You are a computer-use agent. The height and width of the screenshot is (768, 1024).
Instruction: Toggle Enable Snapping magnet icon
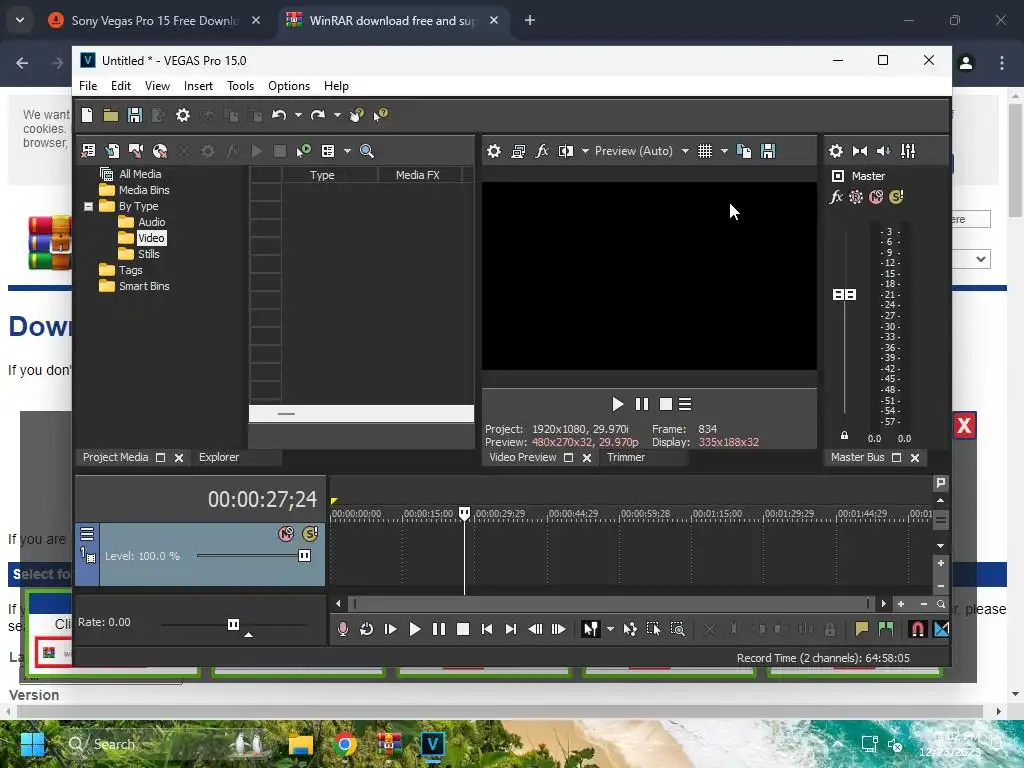tap(918, 629)
